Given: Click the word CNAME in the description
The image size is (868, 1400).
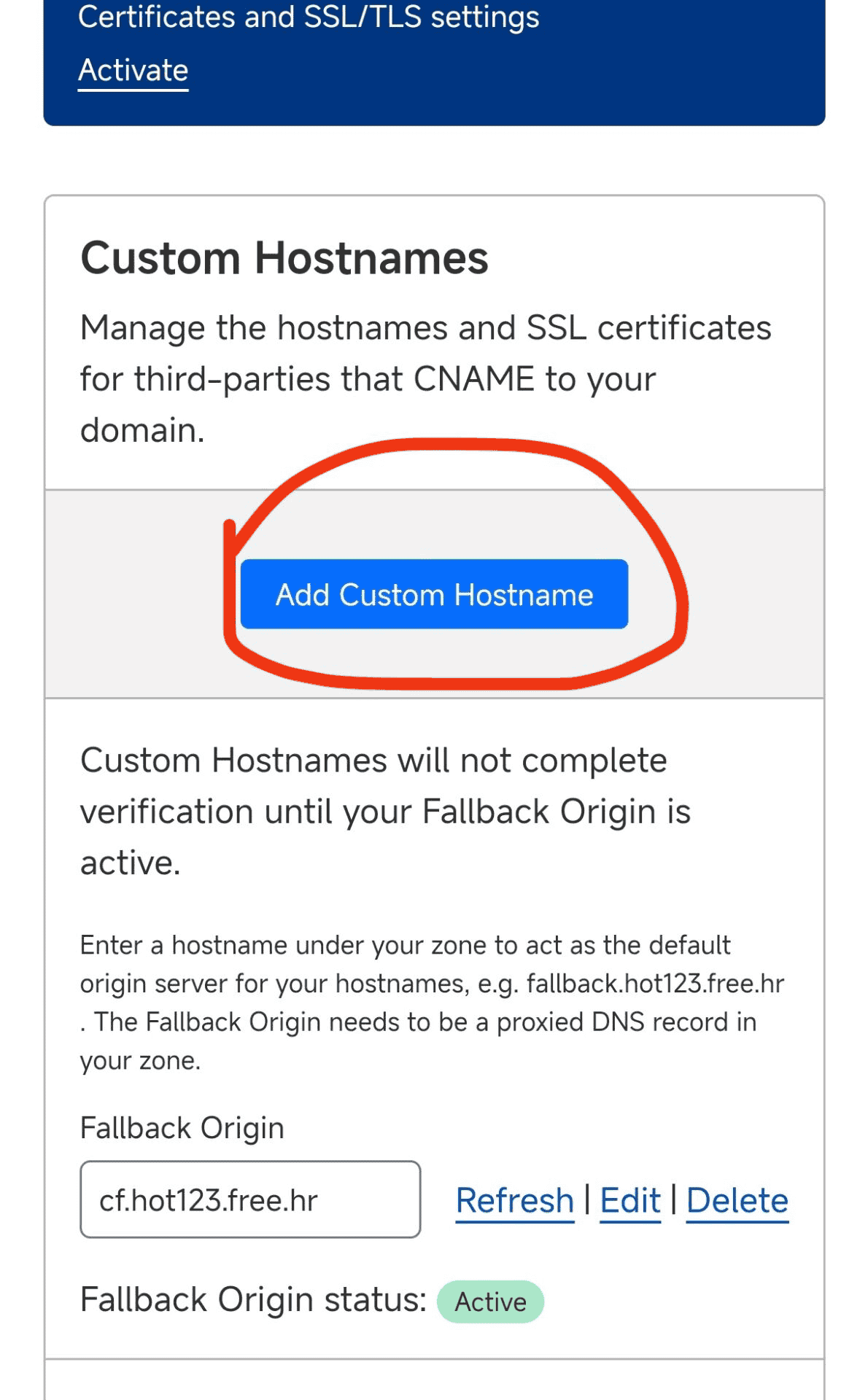Looking at the screenshot, I should [x=474, y=379].
